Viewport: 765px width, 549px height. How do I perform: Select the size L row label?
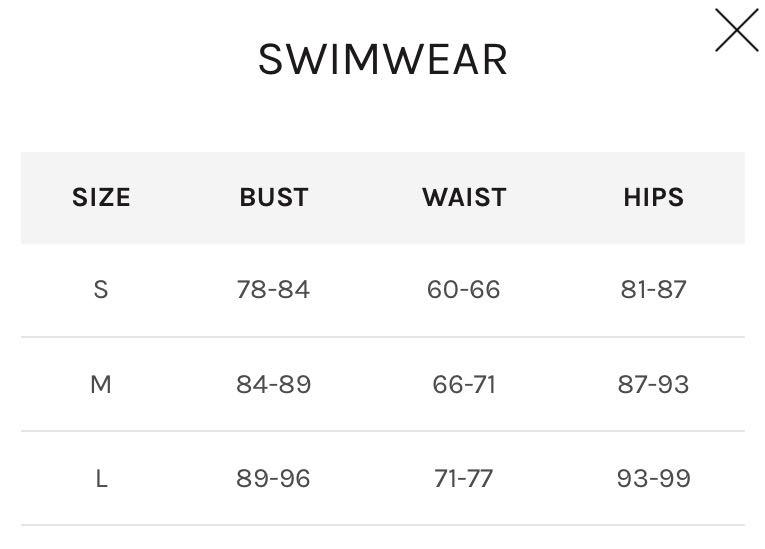tap(101, 479)
